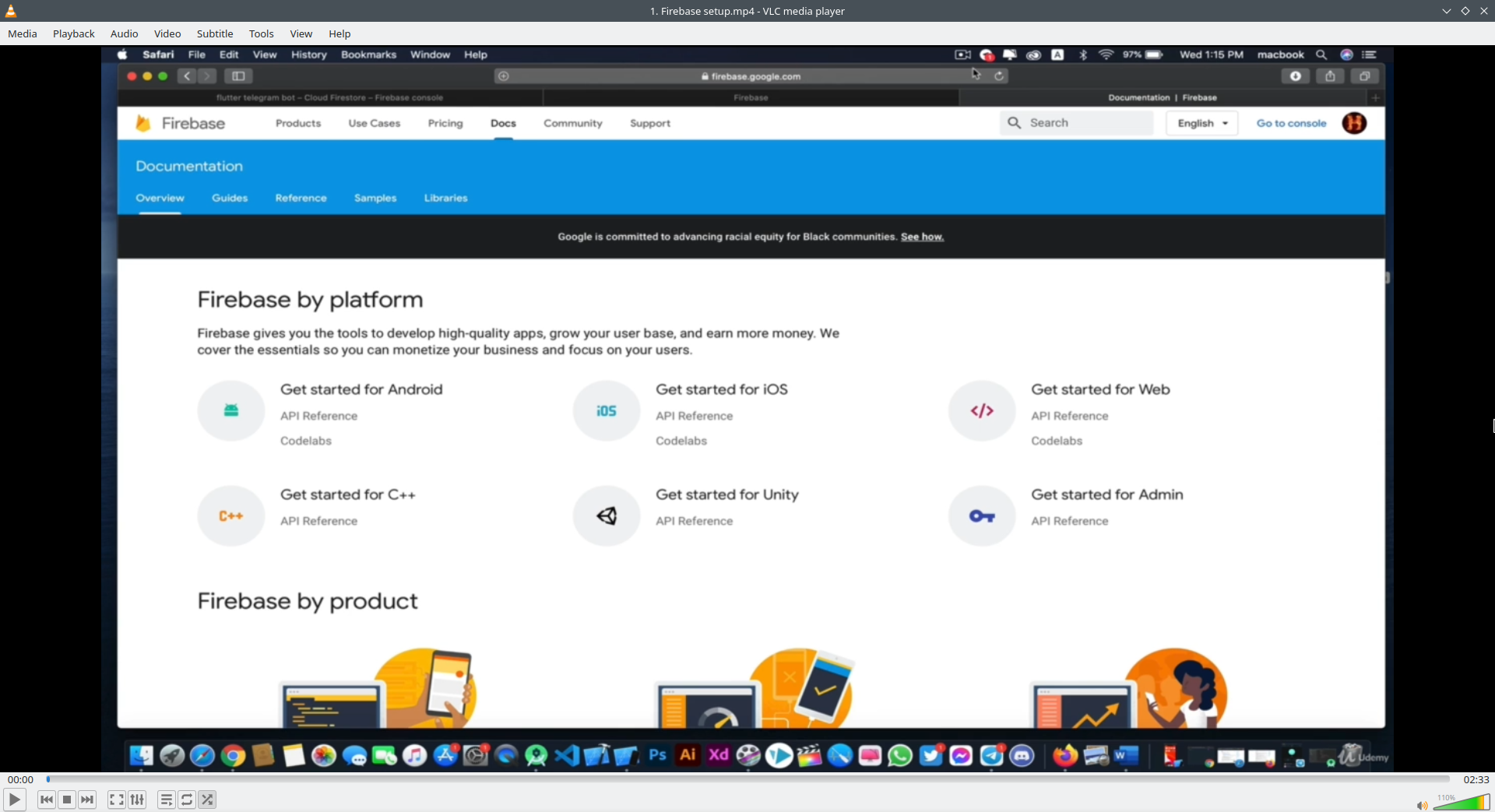The height and width of the screenshot is (812, 1495).
Task: Toggle loop mode in VLC
Action: click(187, 800)
